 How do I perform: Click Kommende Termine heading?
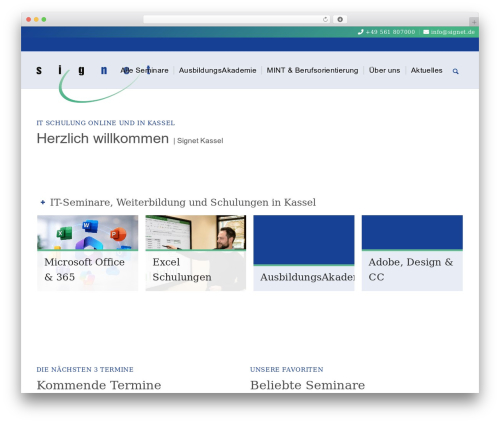pyautogui.click(x=99, y=385)
